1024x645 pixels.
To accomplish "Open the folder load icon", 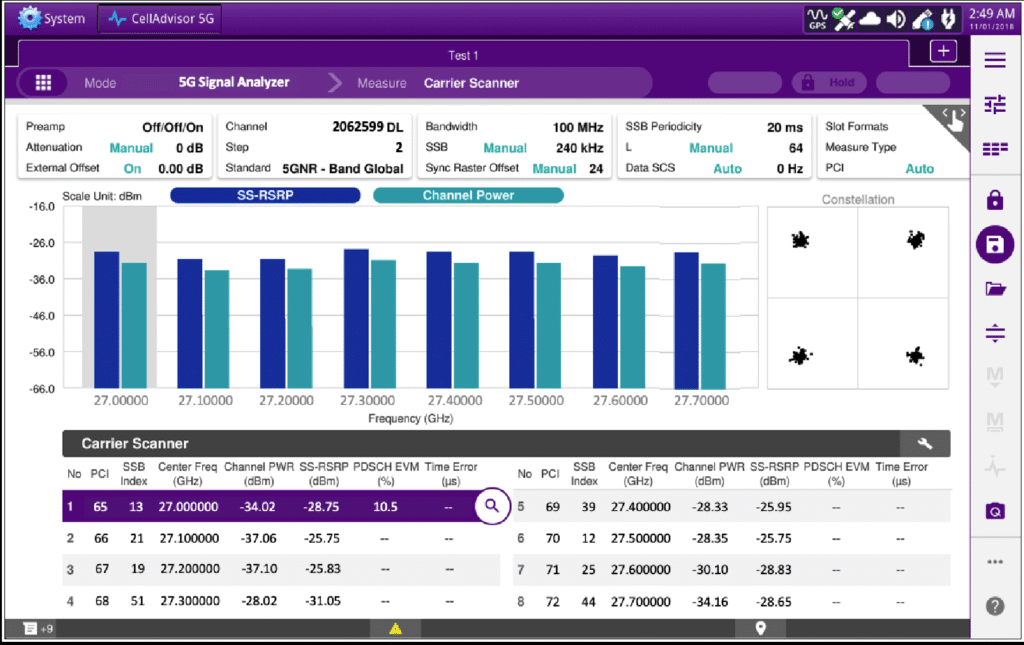I will click(994, 289).
